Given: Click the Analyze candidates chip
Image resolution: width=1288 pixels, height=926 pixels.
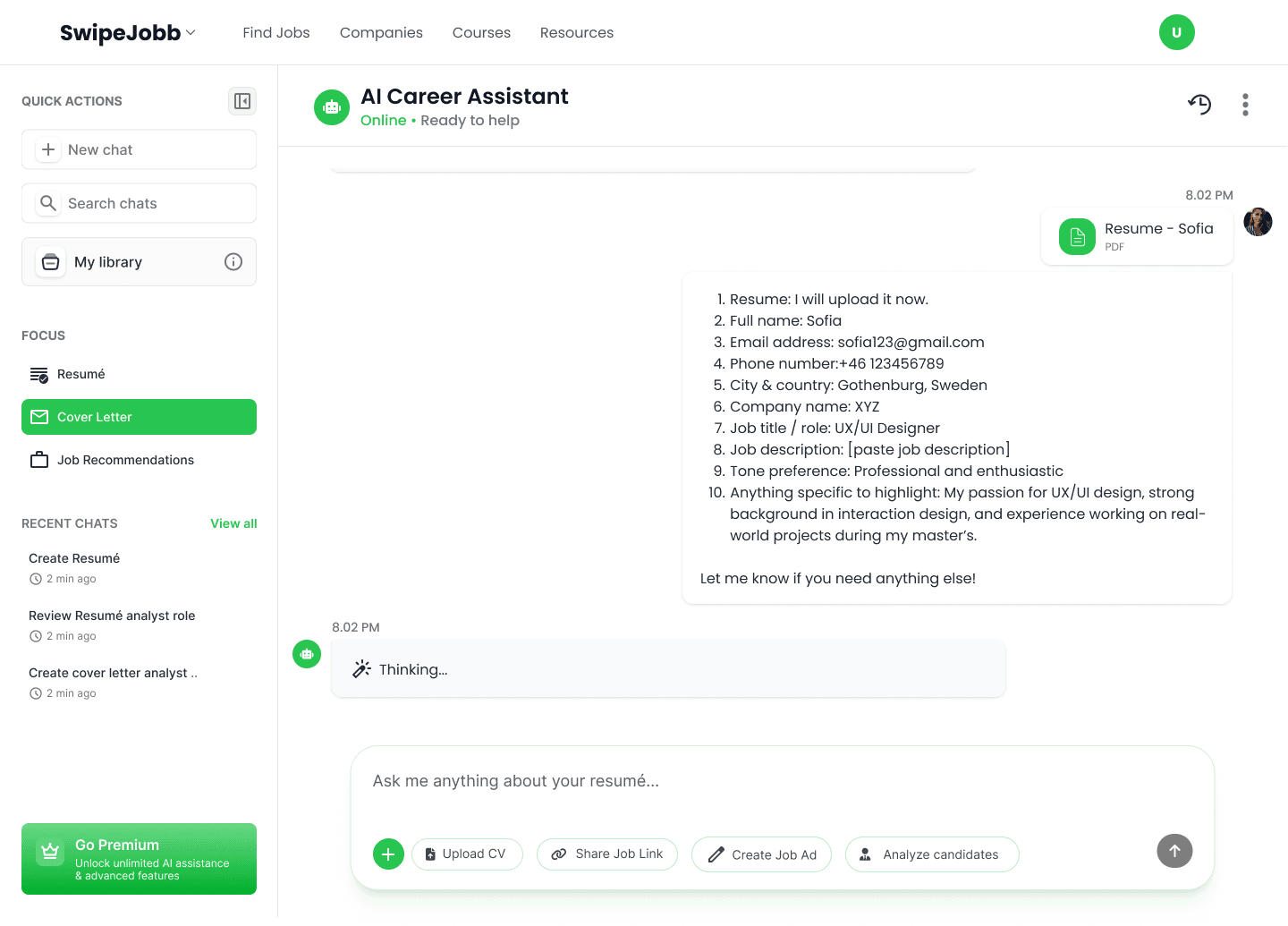Looking at the screenshot, I should (x=932, y=854).
